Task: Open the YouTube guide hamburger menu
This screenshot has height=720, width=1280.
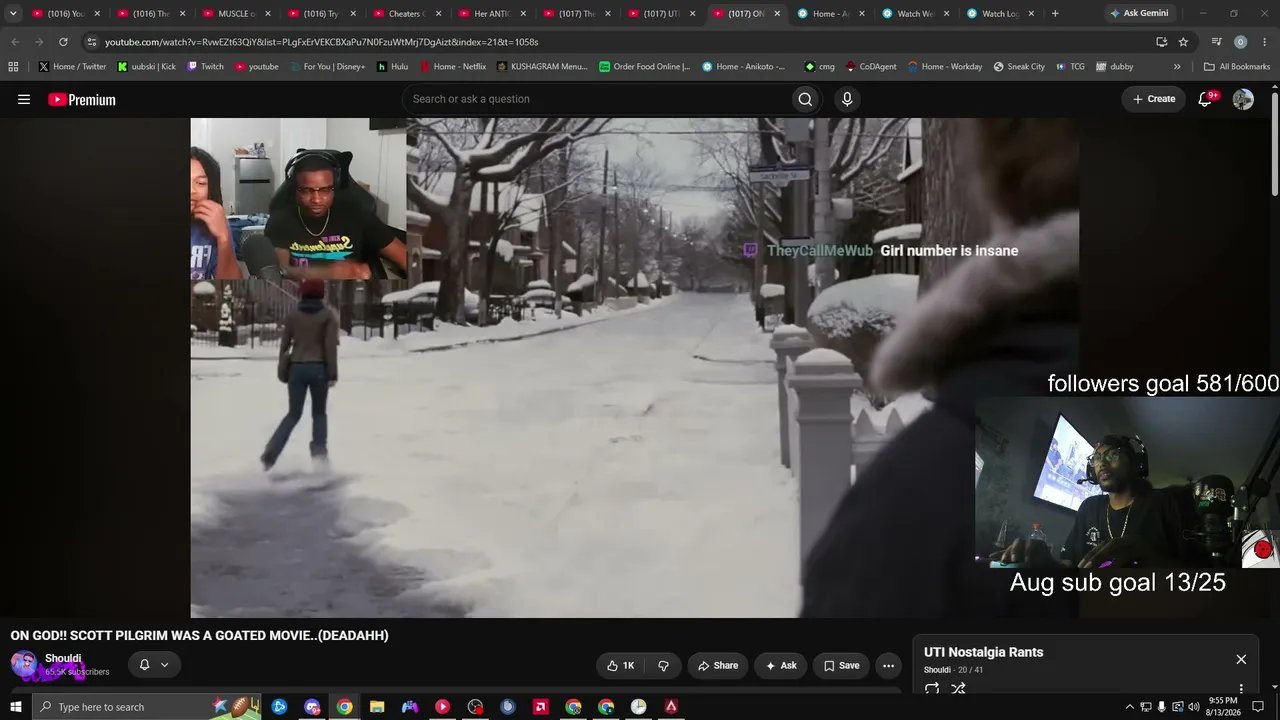Action: [x=24, y=99]
